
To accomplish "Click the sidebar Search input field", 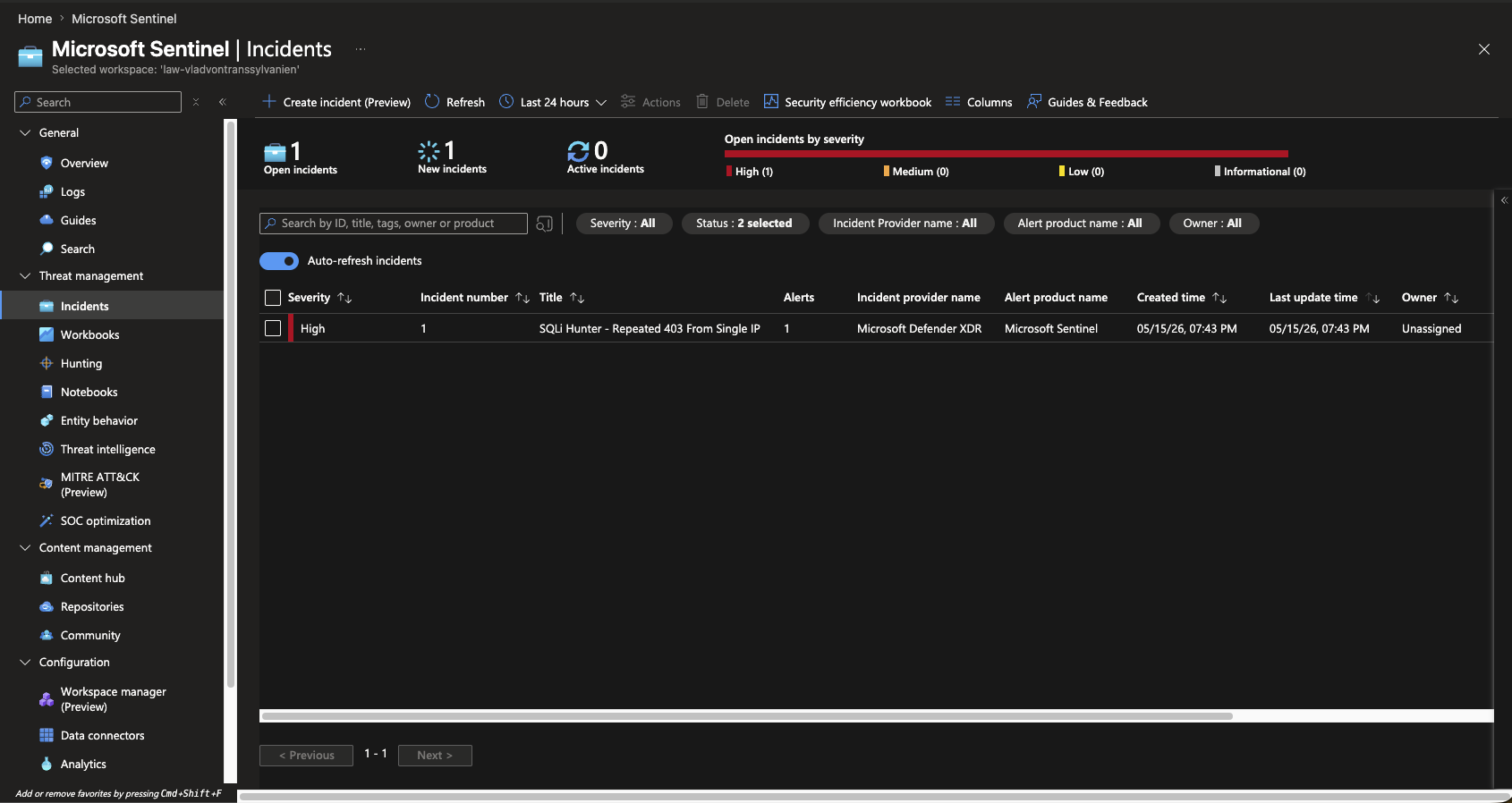I will (98, 102).
